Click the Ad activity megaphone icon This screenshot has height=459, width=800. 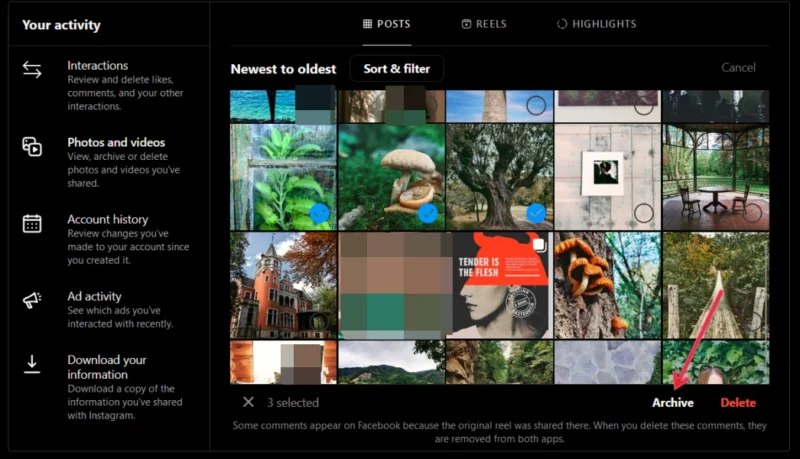point(32,300)
